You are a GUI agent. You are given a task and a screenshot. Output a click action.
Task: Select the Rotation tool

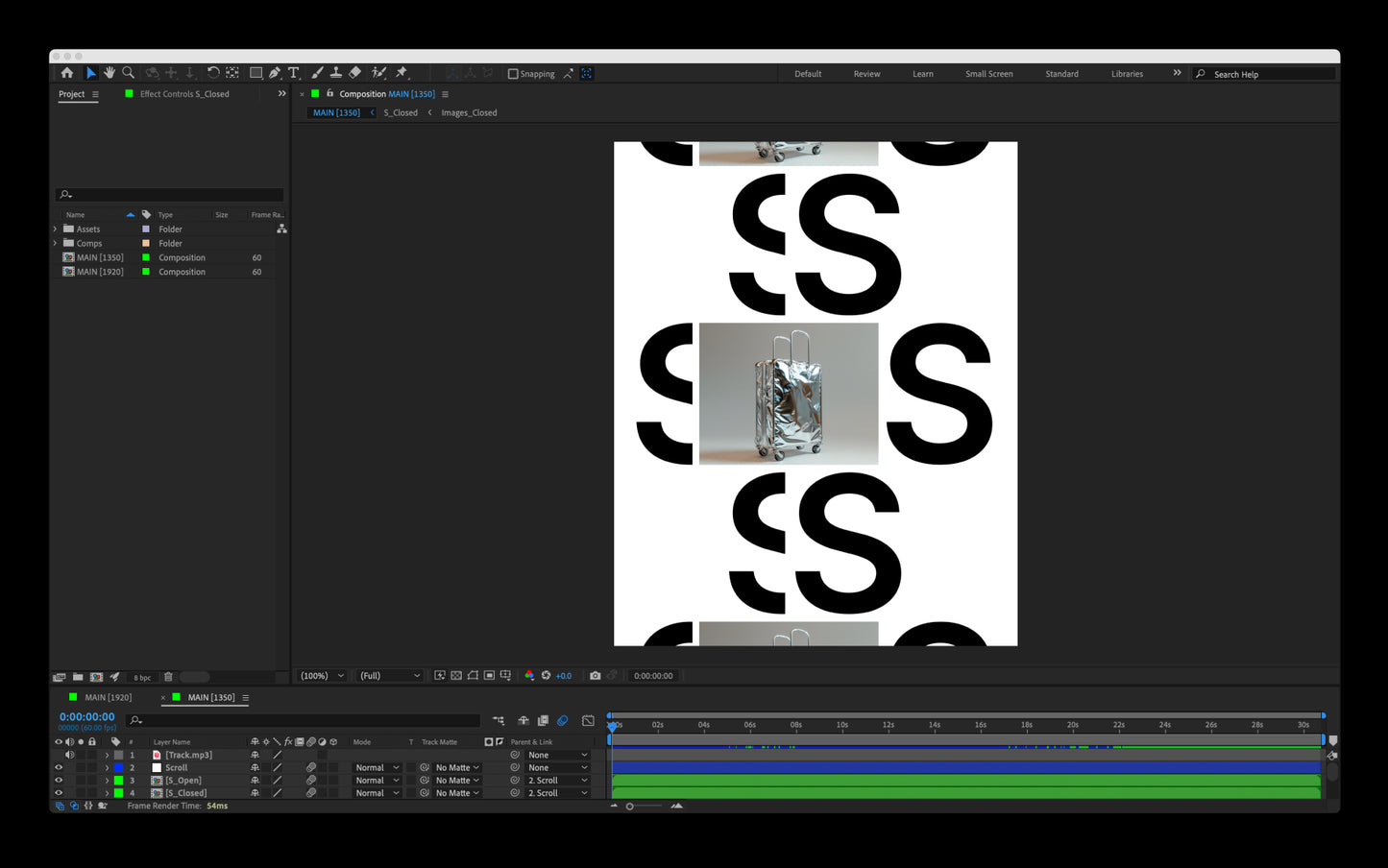click(213, 73)
